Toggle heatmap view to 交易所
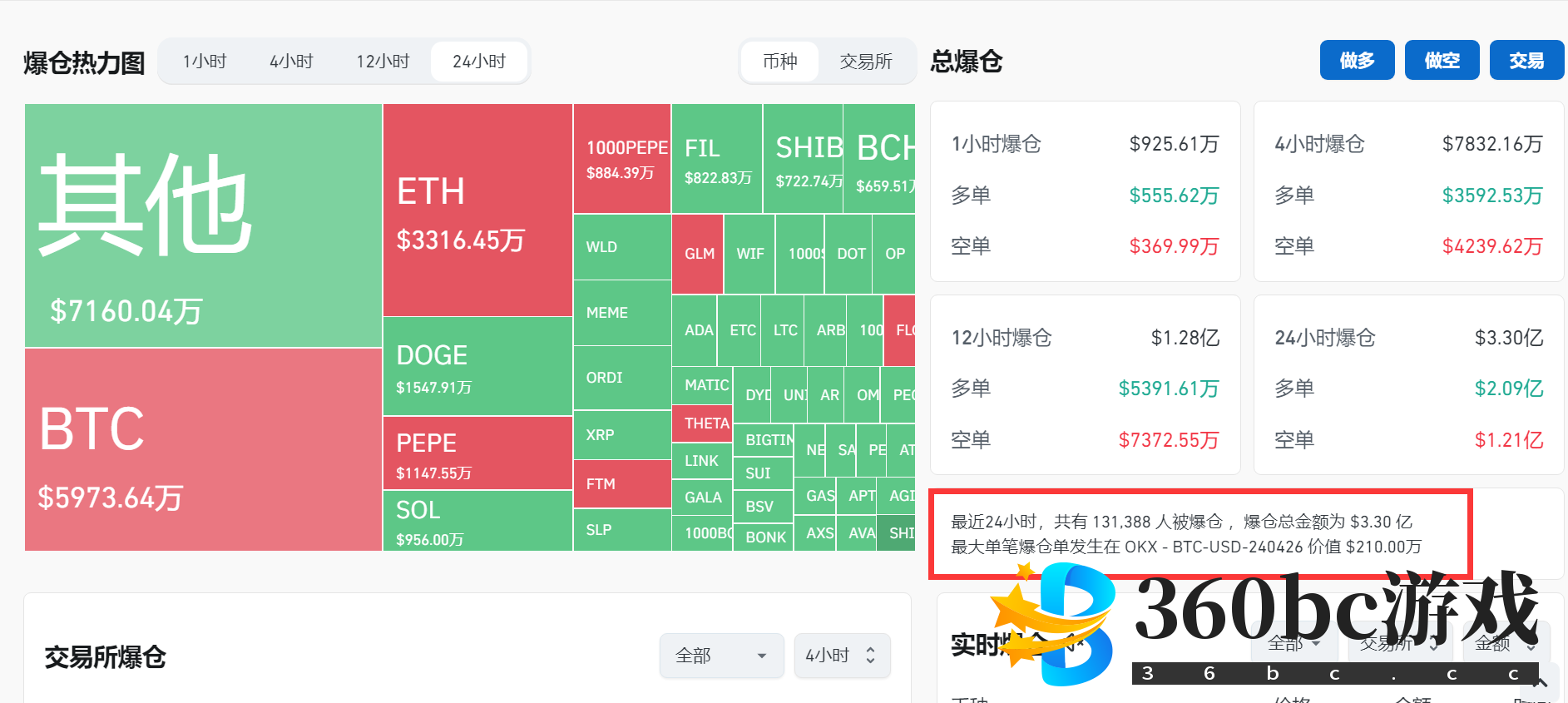This screenshot has height=703, width=1568. pos(866,62)
